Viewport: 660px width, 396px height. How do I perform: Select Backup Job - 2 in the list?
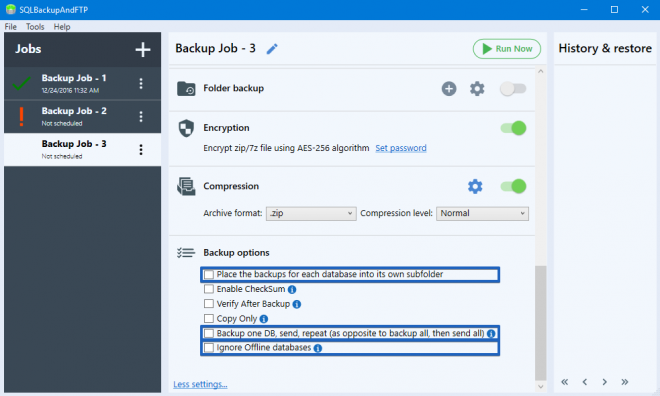point(82,117)
